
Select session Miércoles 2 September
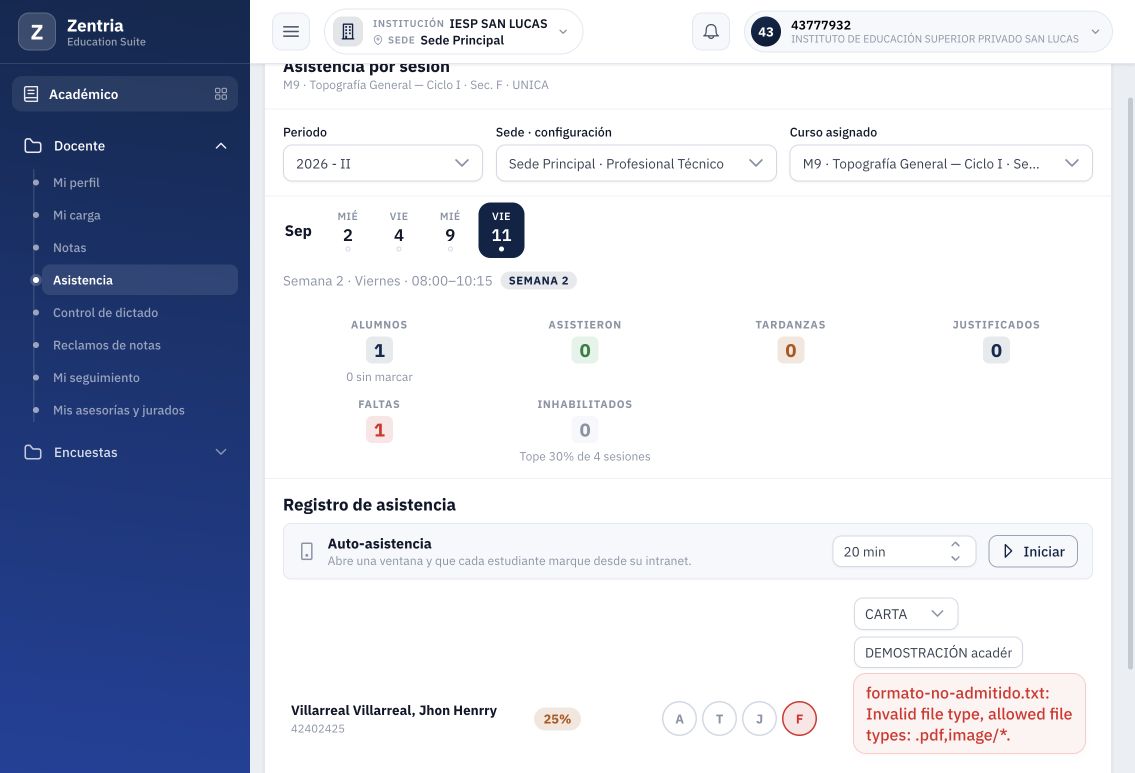click(347, 230)
